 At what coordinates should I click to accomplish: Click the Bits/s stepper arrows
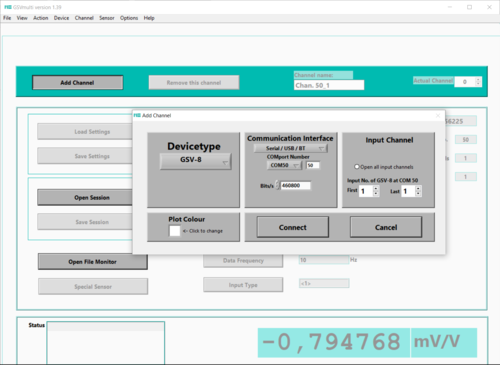(x=277, y=185)
